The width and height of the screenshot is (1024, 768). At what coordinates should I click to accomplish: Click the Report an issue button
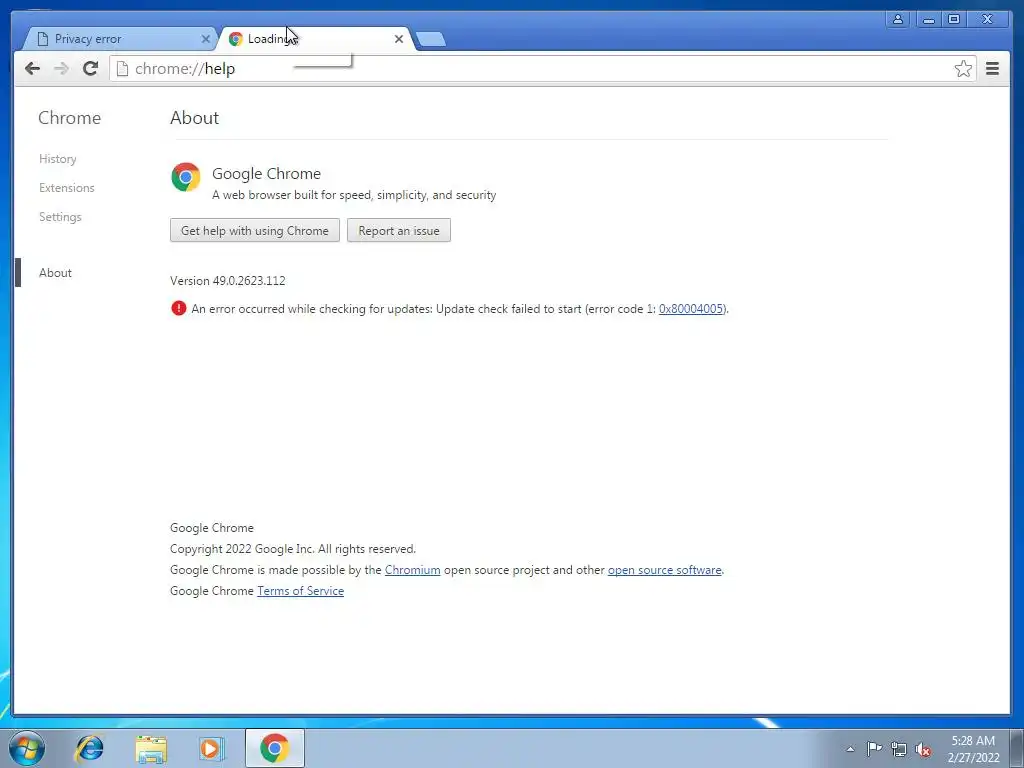click(x=399, y=231)
